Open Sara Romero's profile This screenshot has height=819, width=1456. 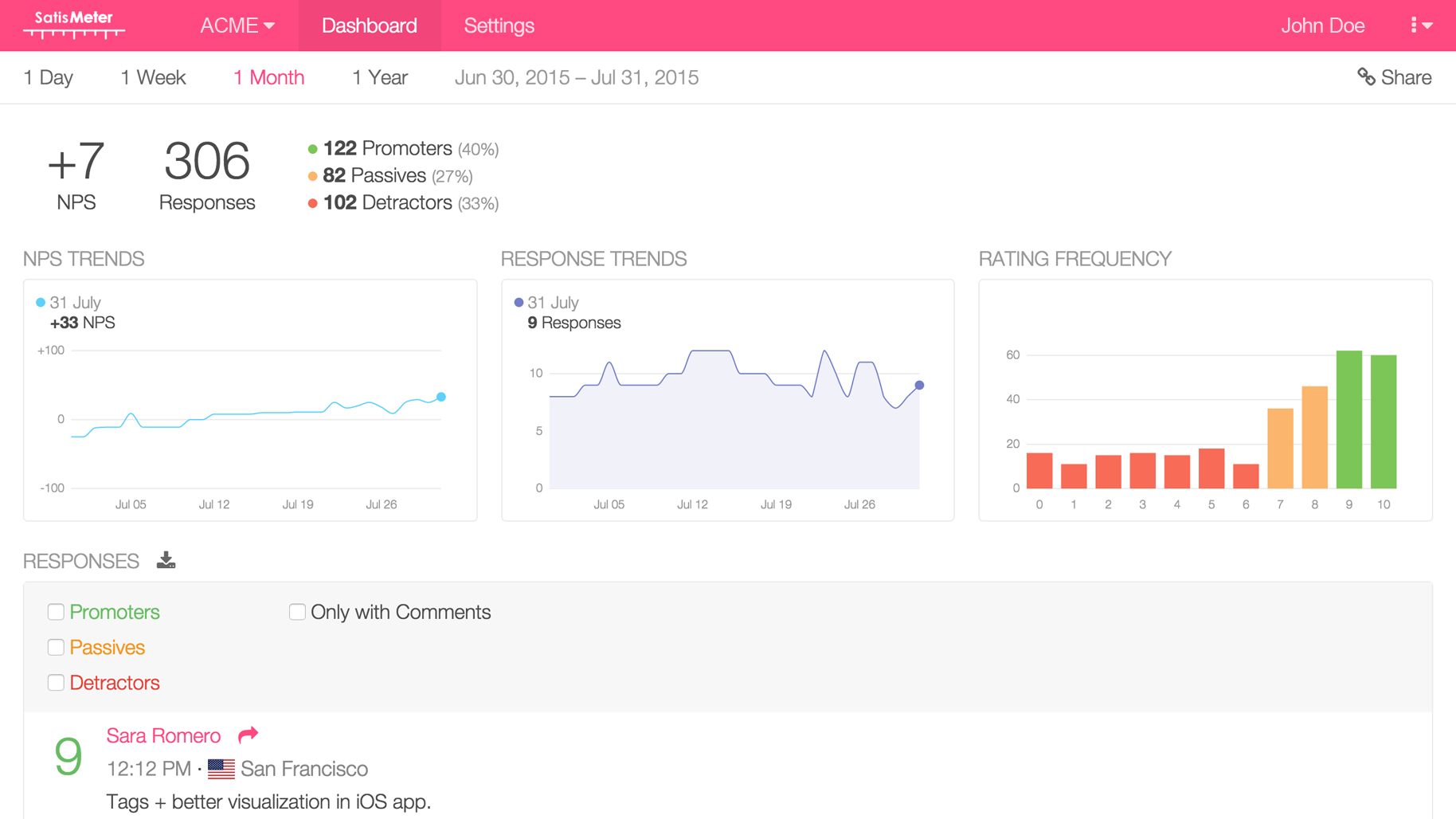click(163, 735)
